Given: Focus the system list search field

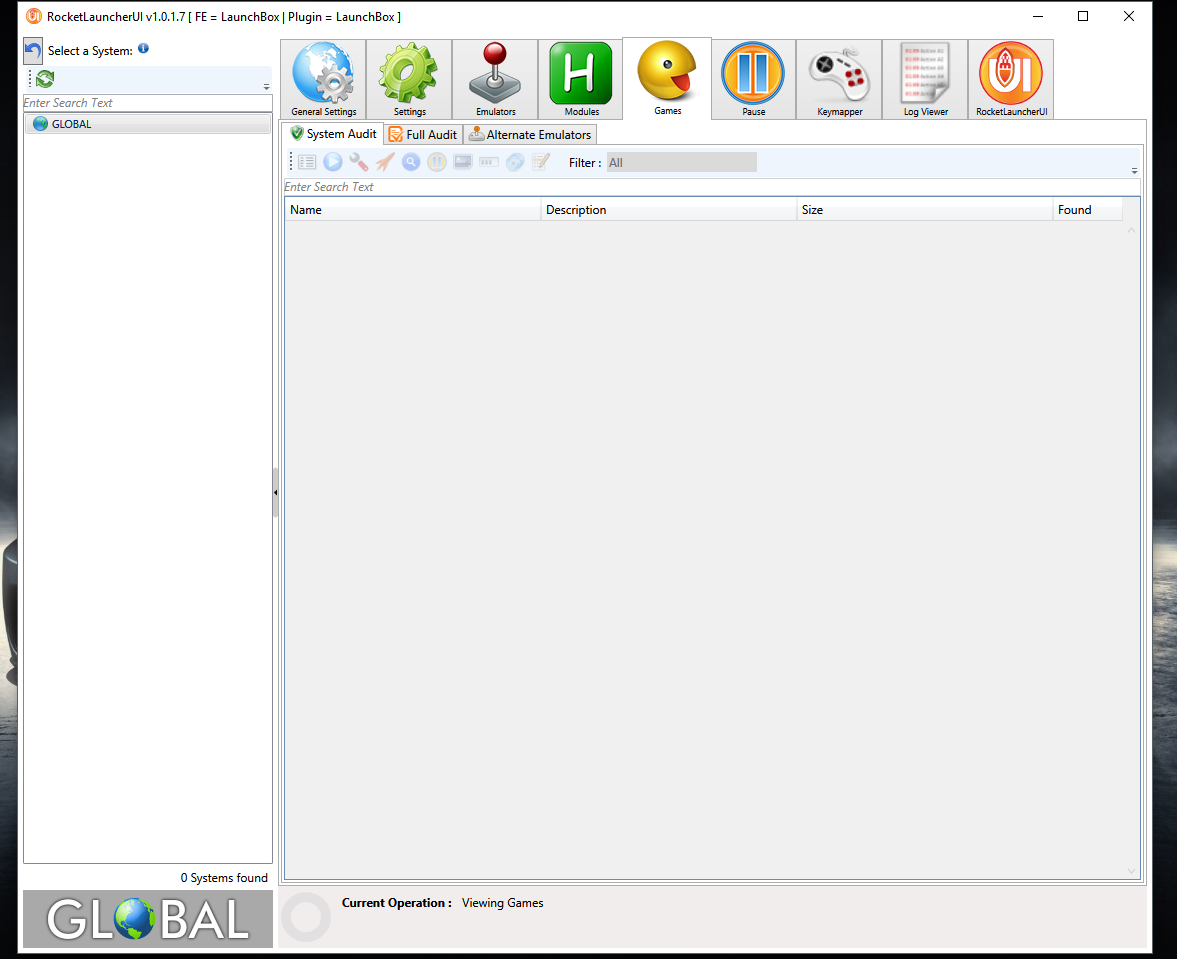Looking at the screenshot, I should (x=147, y=103).
